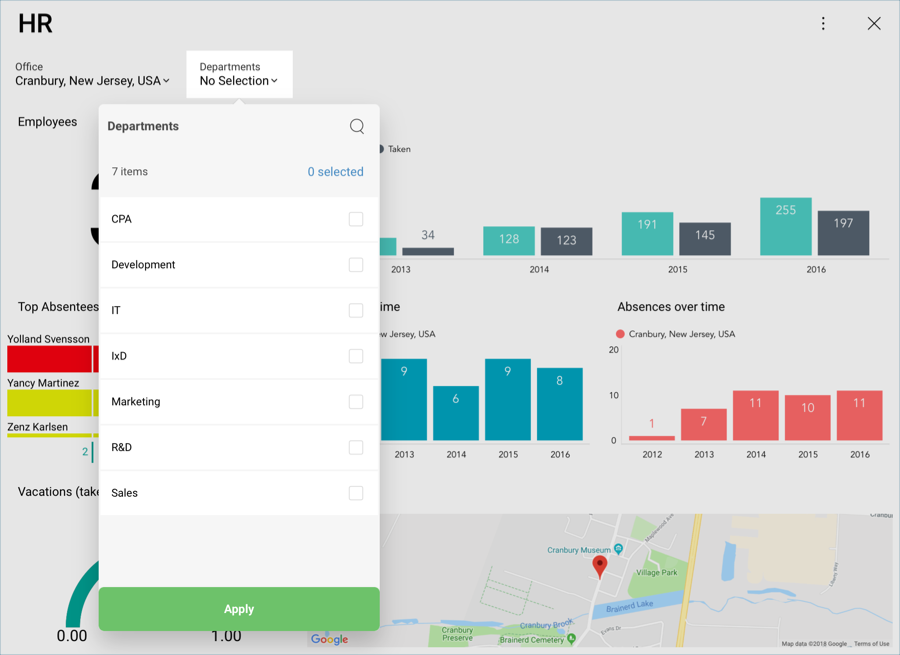
Task: Pick IxD from the departments list
Action: (119, 356)
